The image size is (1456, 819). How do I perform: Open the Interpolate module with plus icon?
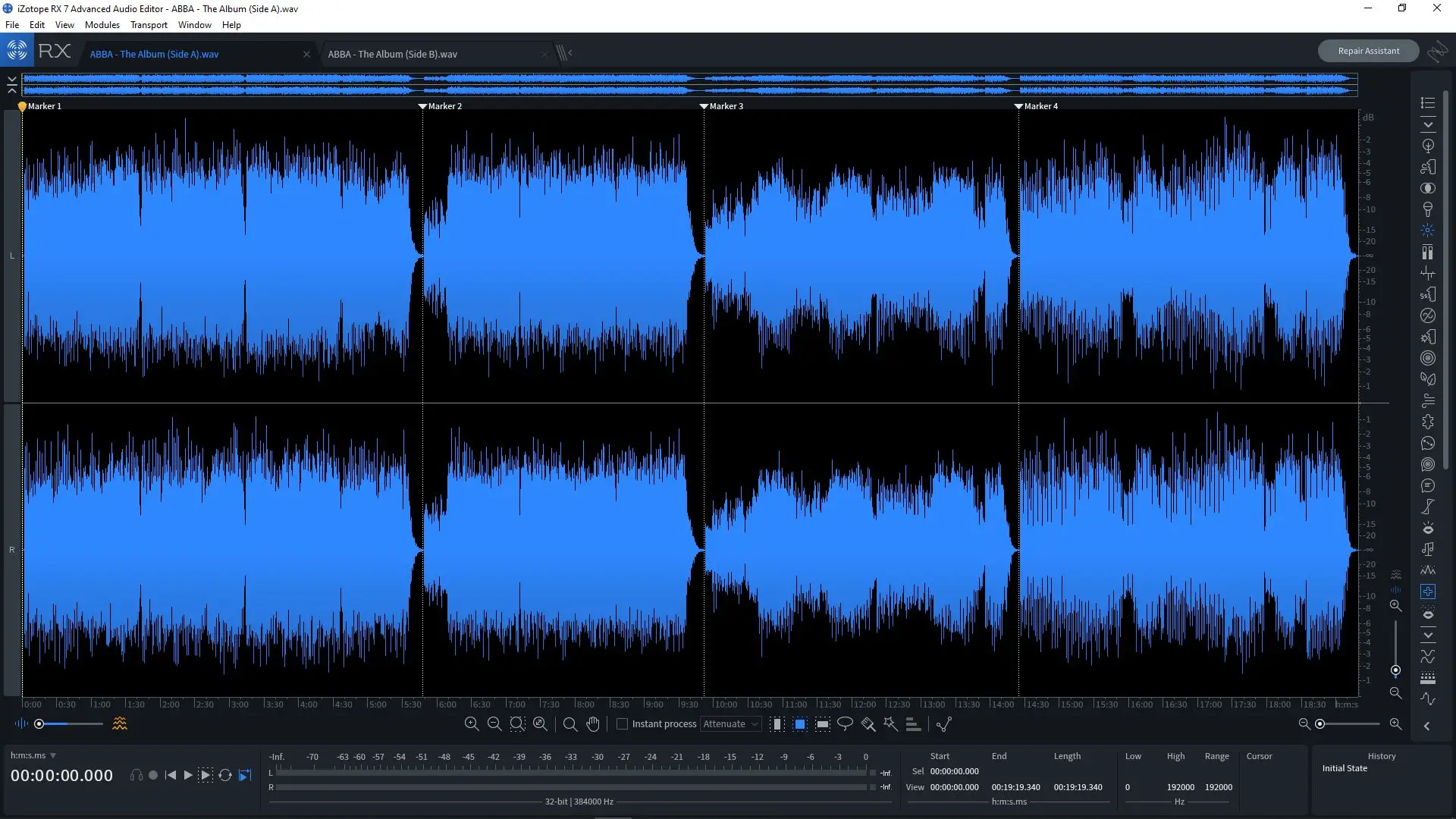1428,591
